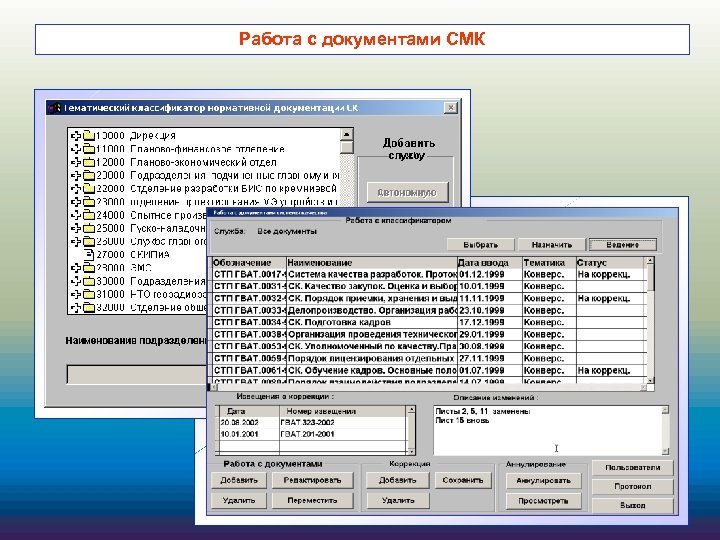
Task: Click folder icon of 31000 row
Action: coord(89,294)
